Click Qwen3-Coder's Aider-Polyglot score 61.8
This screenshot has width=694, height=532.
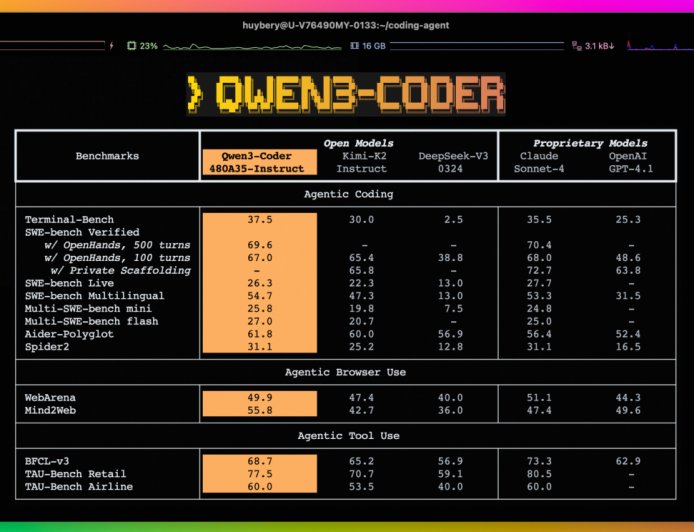click(x=260, y=334)
